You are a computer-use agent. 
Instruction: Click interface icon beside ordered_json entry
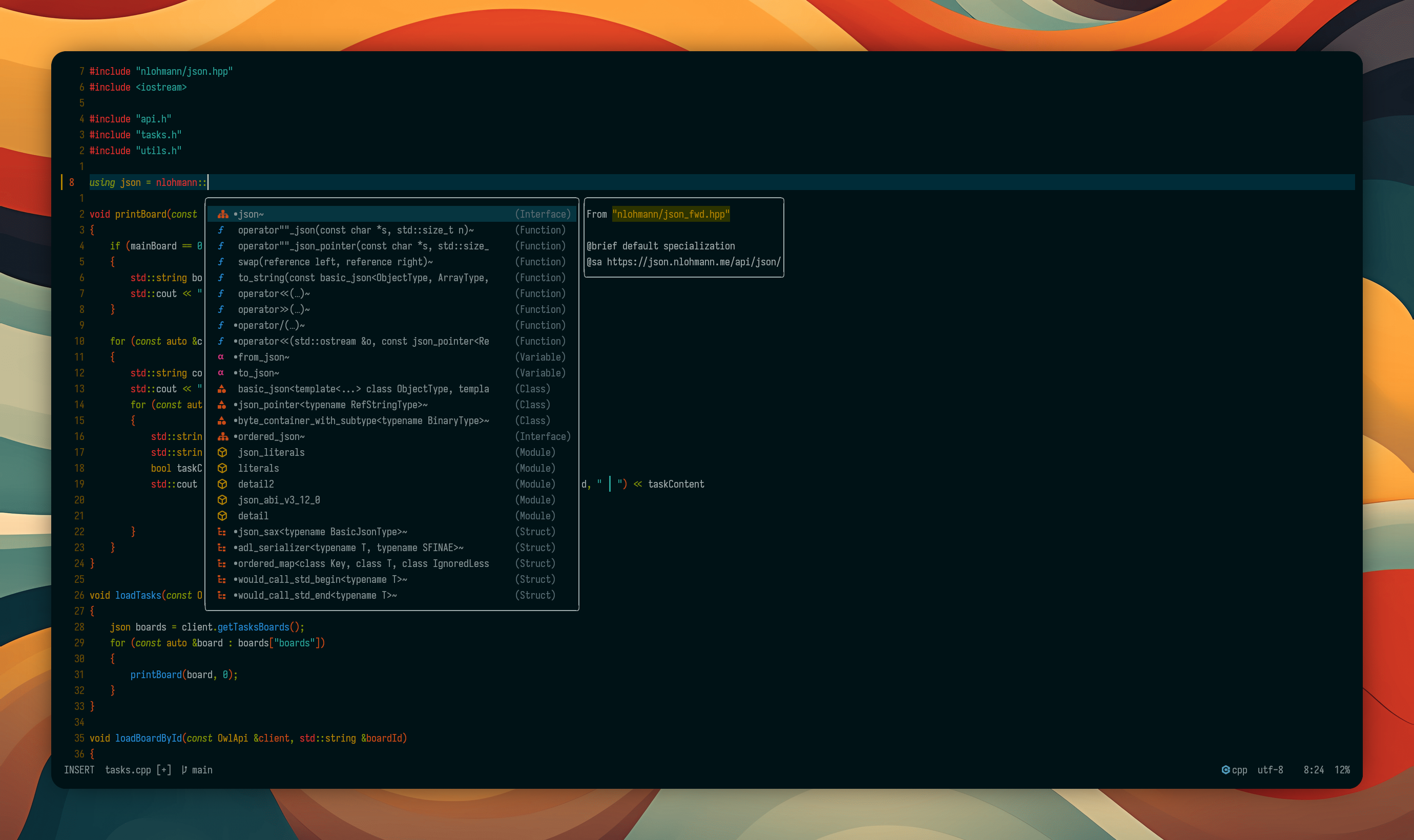[x=222, y=436]
